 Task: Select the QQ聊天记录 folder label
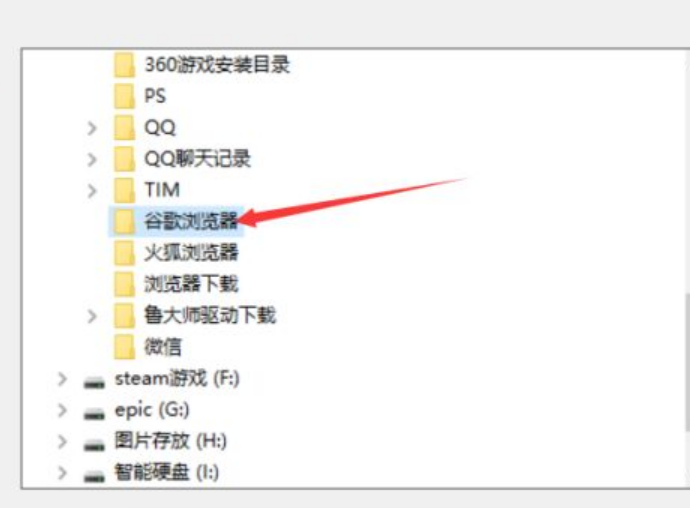click(x=198, y=158)
